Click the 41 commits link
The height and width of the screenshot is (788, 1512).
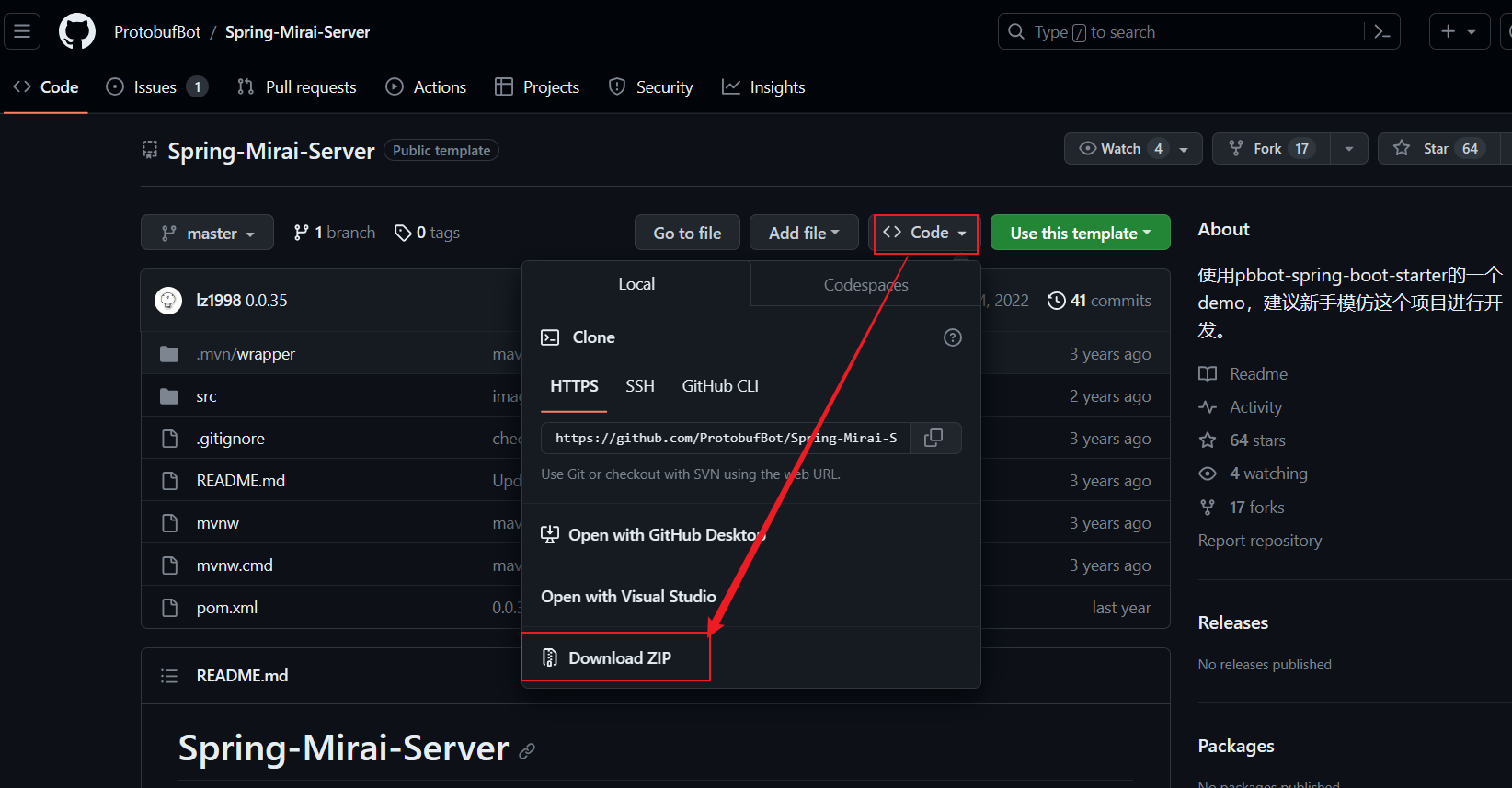(1099, 301)
